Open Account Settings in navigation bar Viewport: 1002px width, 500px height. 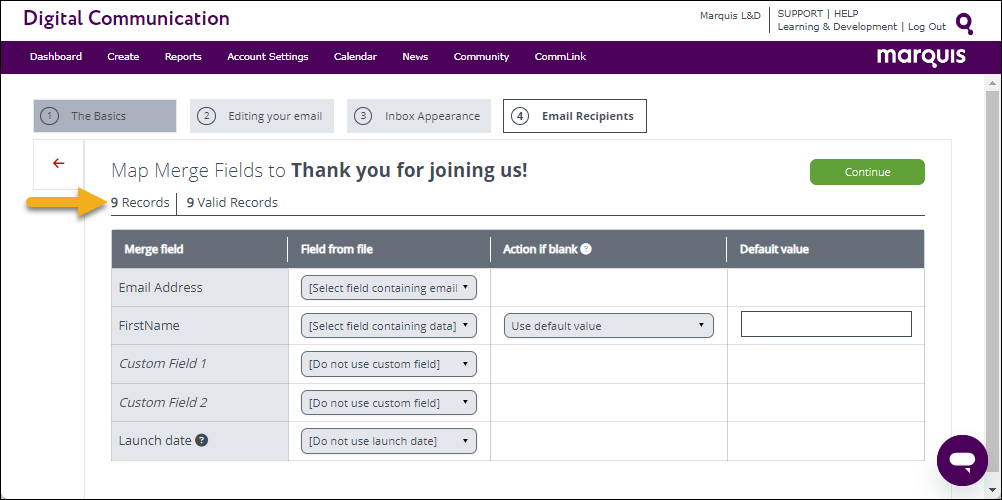point(267,57)
